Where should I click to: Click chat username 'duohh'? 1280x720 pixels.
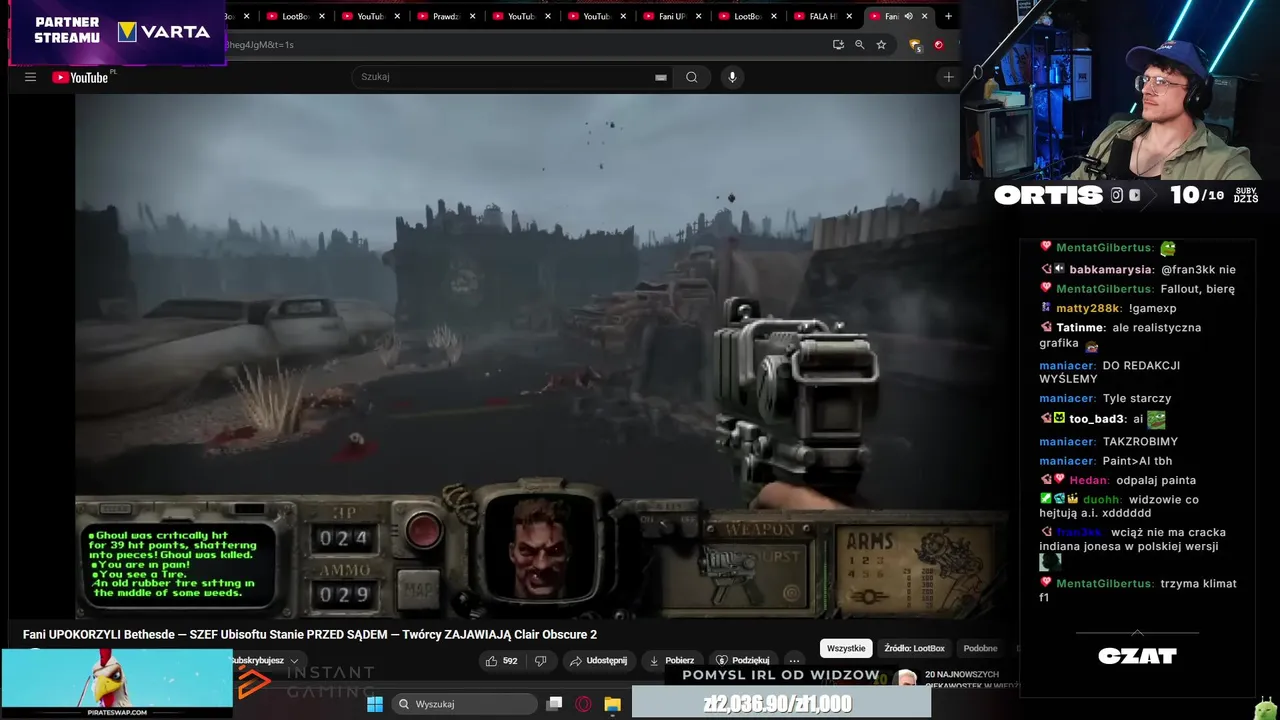pos(1101,499)
